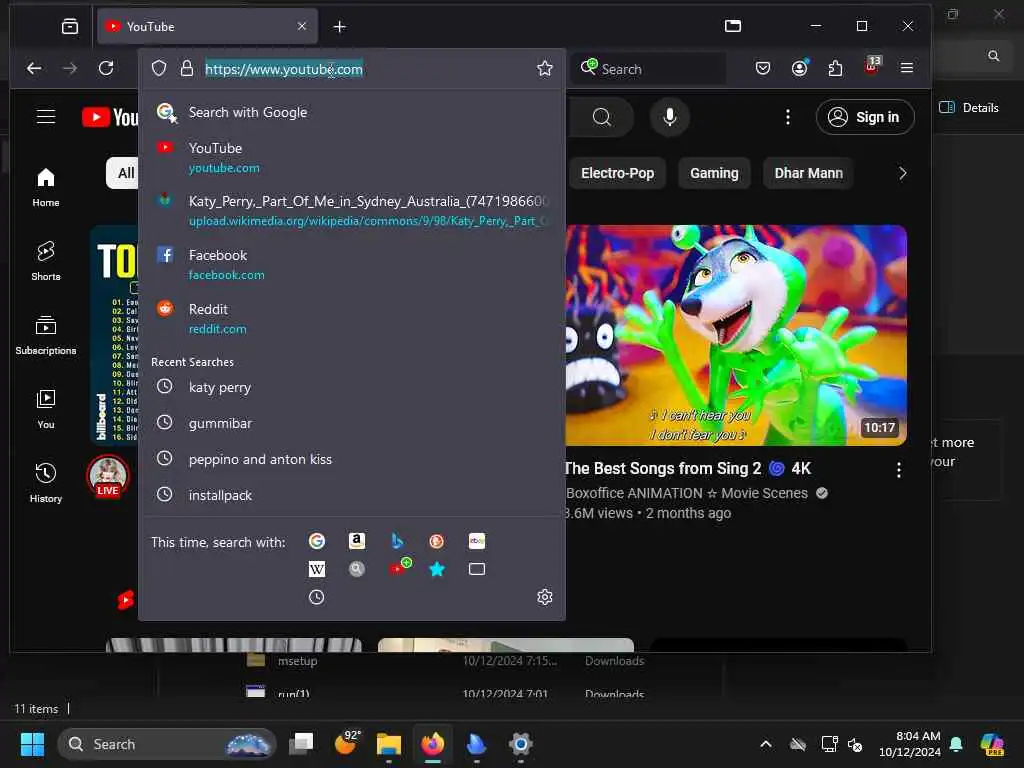Open Subscriptions in the sidebar
1024x768 pixels.
pos(46,334)
